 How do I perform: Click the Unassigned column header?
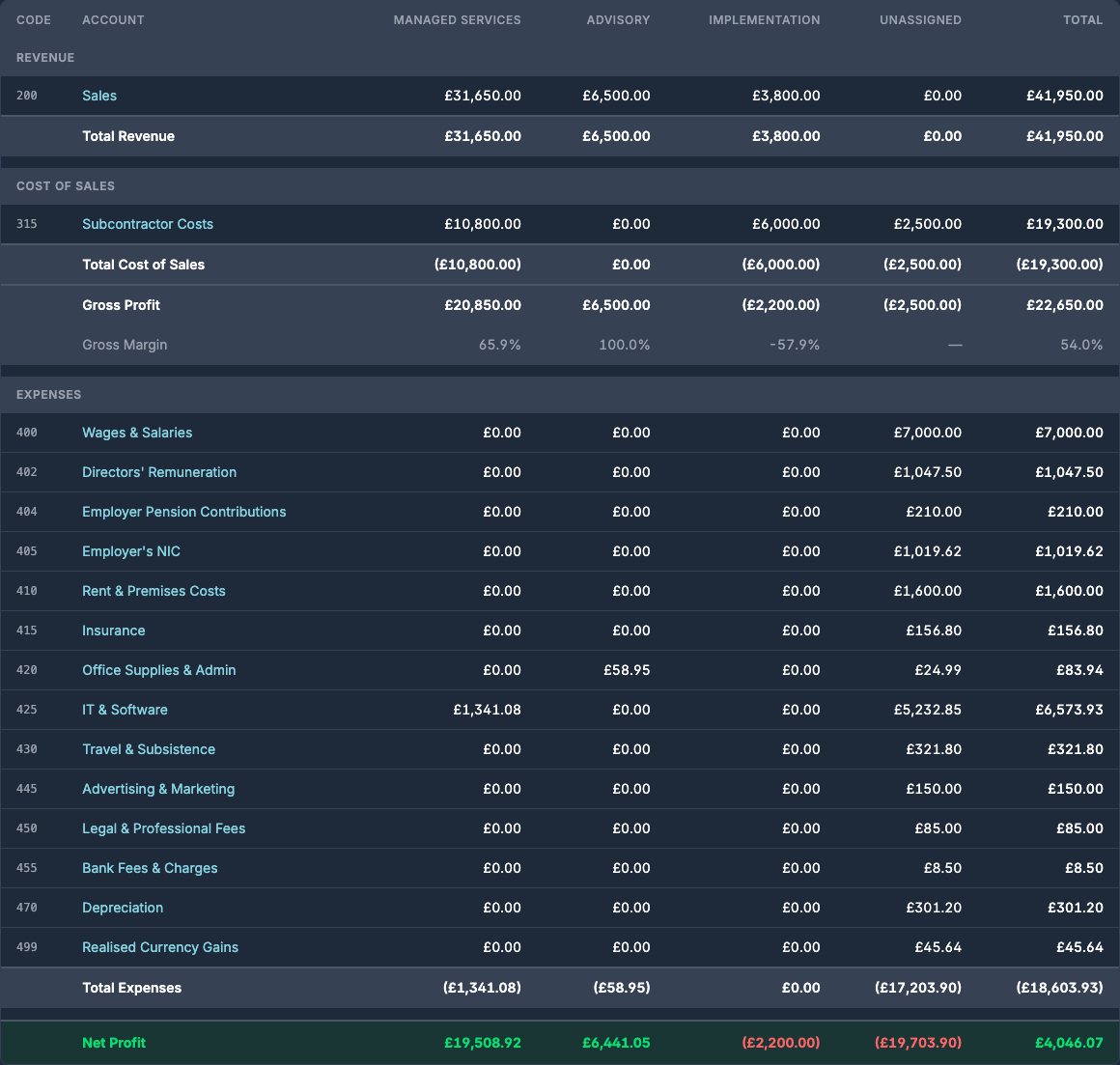[x=921, y=20]
